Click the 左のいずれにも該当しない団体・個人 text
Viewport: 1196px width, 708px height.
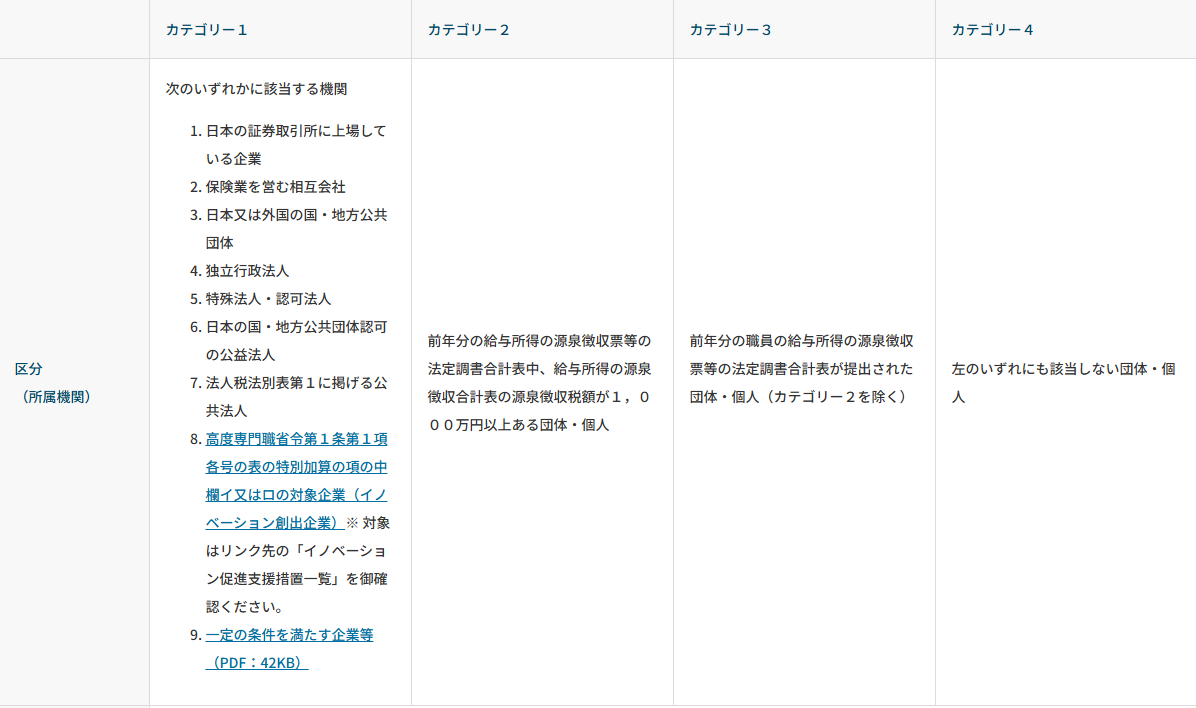coord(1063,369)
